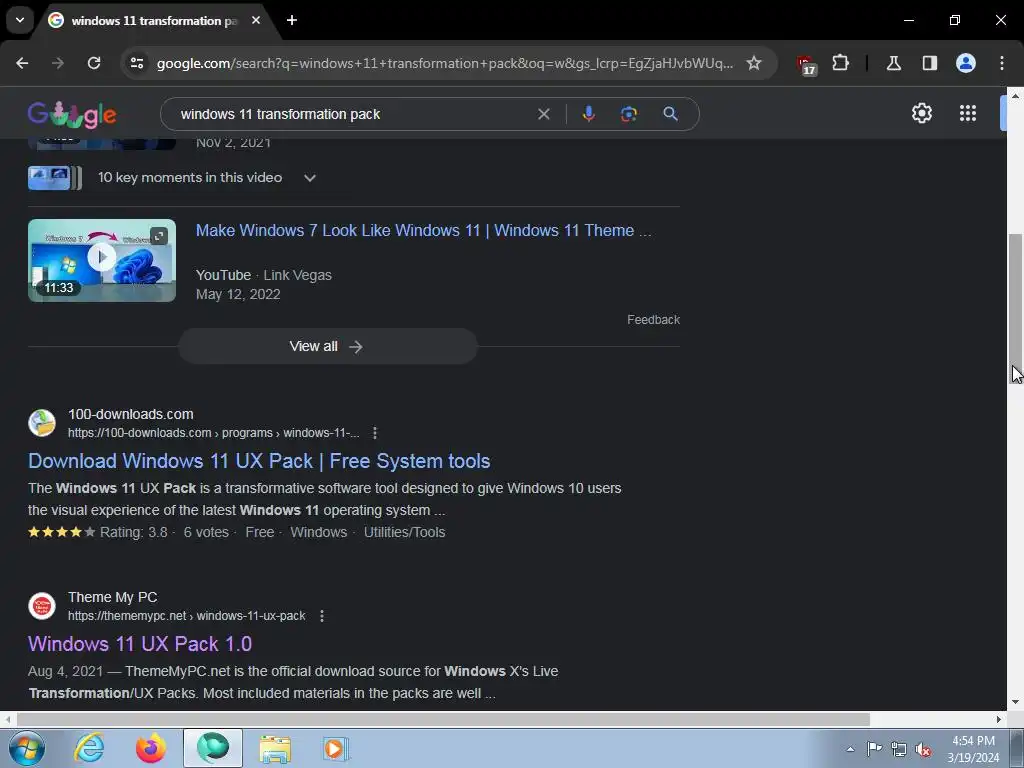Open the Windows Start menu
Viewport: 1024px width, 768px height.
(x=27, y=748)
